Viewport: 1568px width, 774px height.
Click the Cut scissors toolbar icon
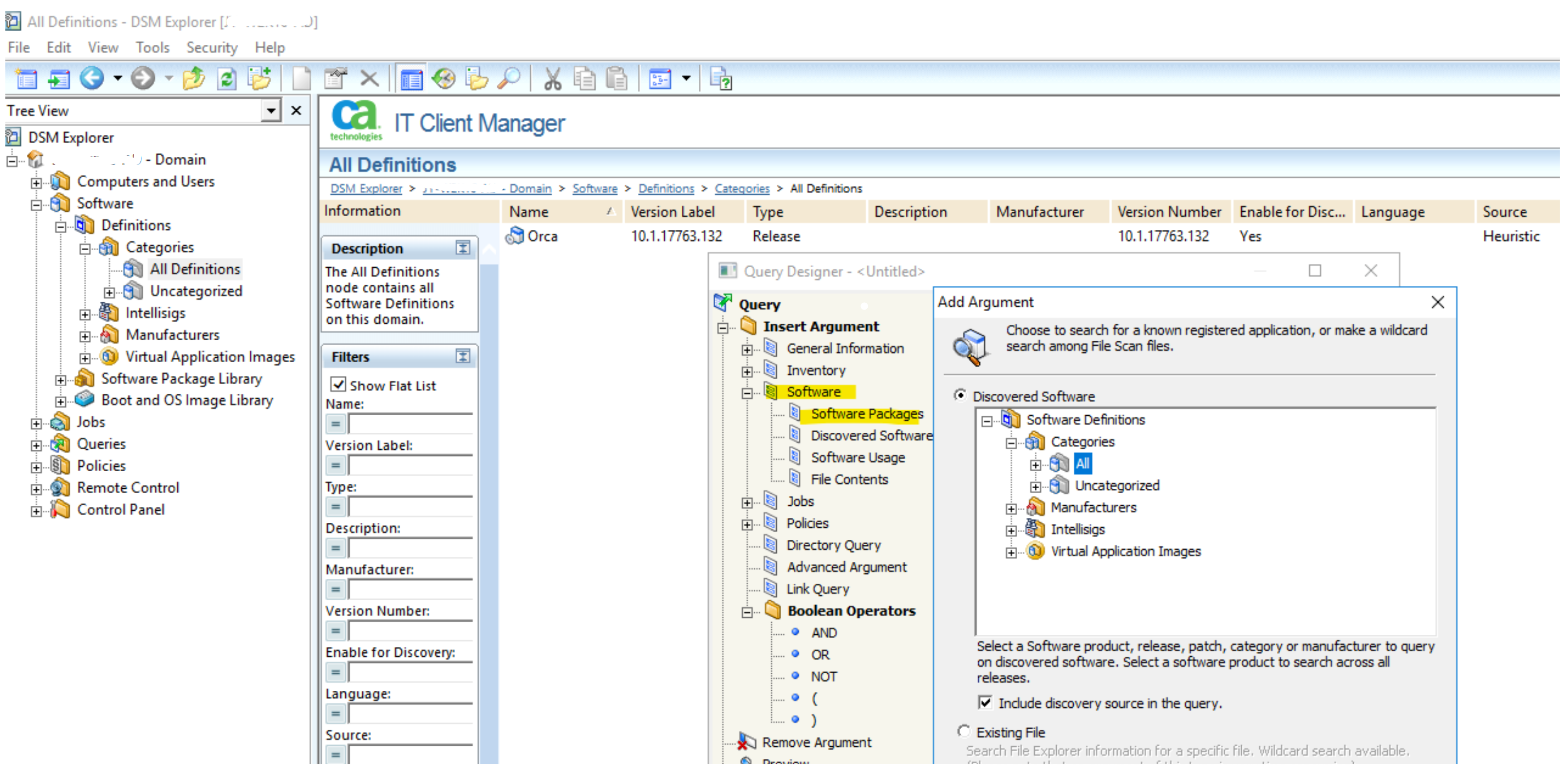[552, 78]
